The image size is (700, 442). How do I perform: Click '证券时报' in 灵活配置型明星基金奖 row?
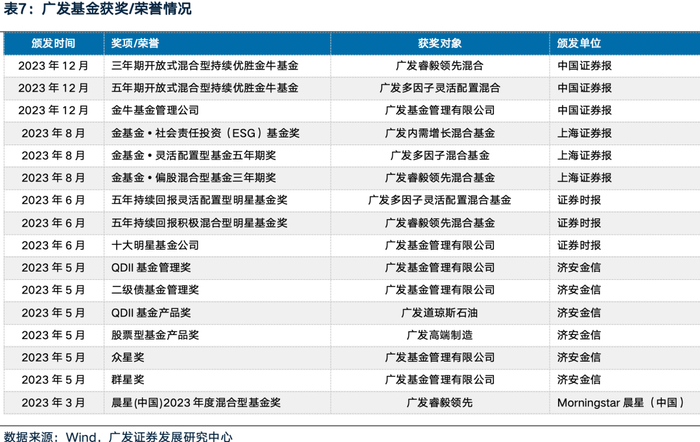(x=579, y=200)
